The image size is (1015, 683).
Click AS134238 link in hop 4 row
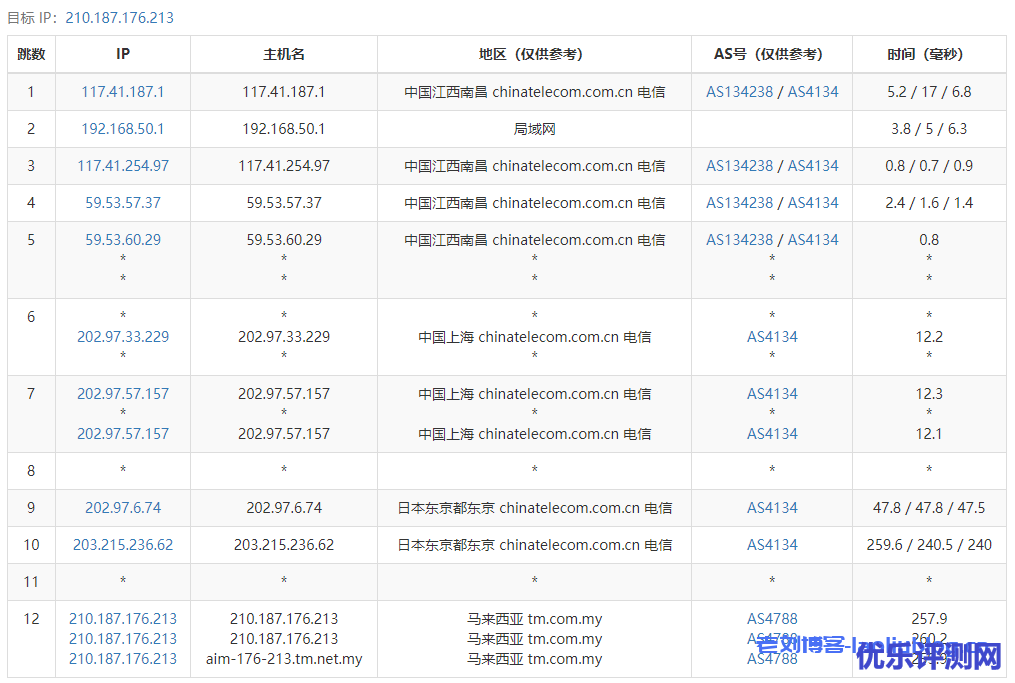[x=740, y=203]
